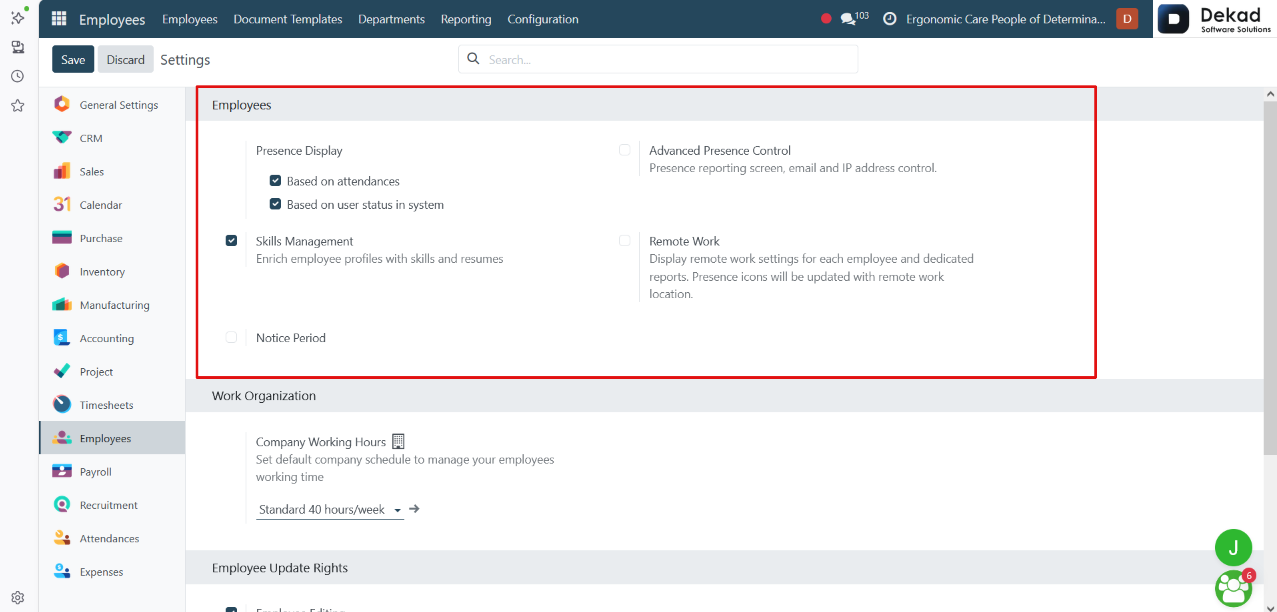Screen dimensions: 1277x612
Task: Open the Timesheets settings icon
Action: tap(62, 405)
